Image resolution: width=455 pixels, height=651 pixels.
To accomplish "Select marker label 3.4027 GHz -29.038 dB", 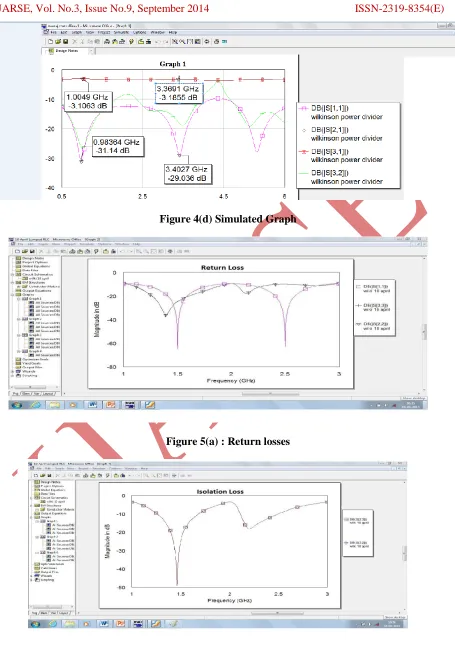I will 187,174.
